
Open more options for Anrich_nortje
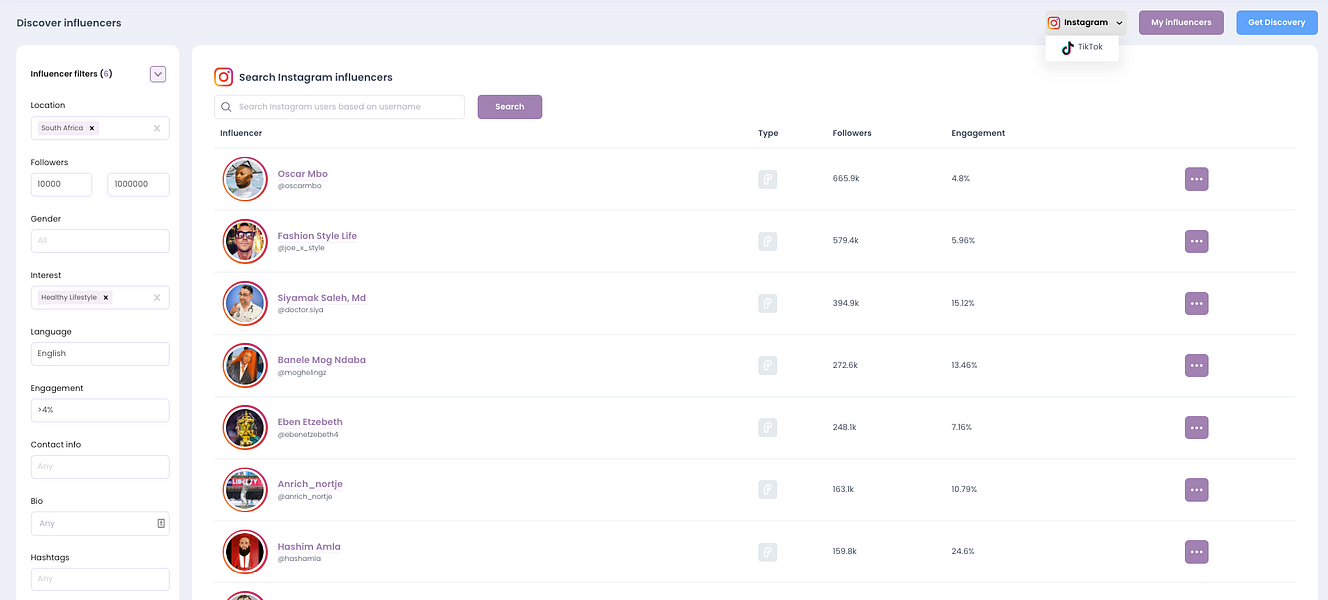(1196, 489)
